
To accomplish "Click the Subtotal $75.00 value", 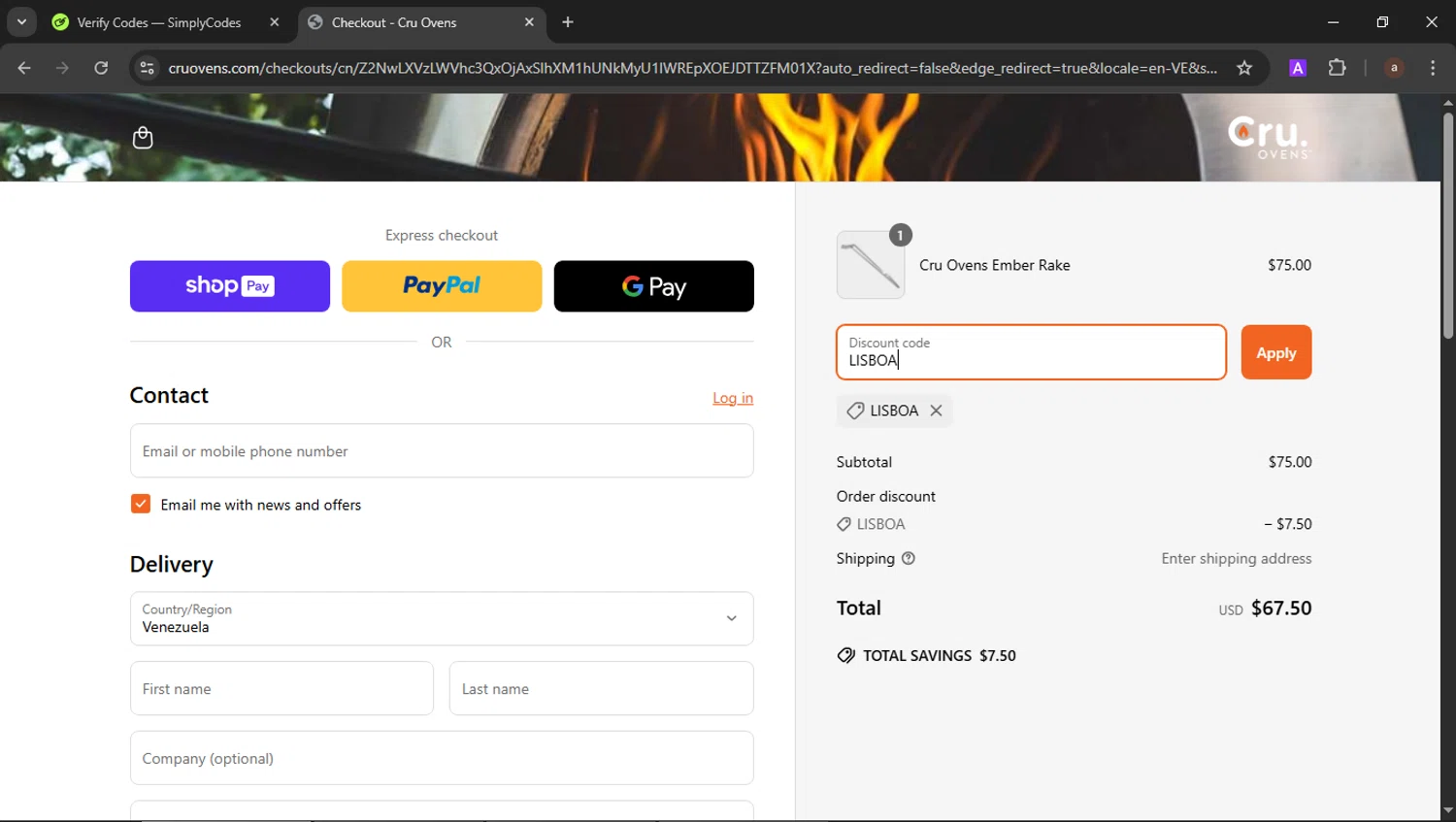I will 1290,462.
